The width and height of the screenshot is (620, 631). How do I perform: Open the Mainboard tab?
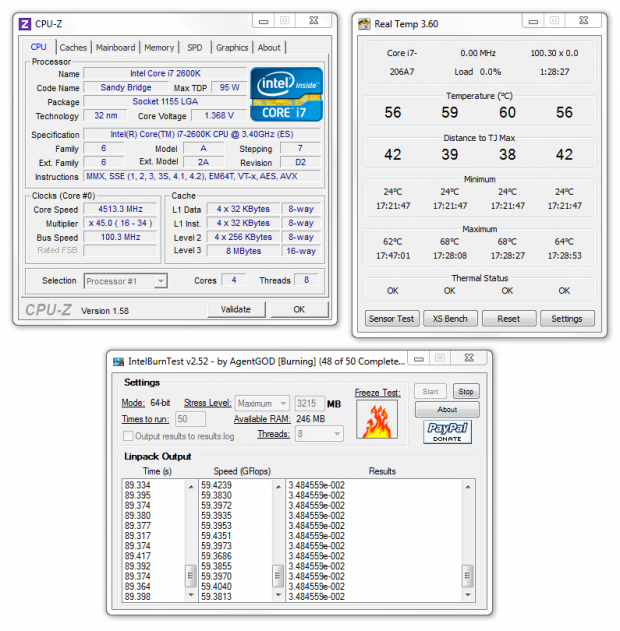pyautogui.click(x=115, y=47)
